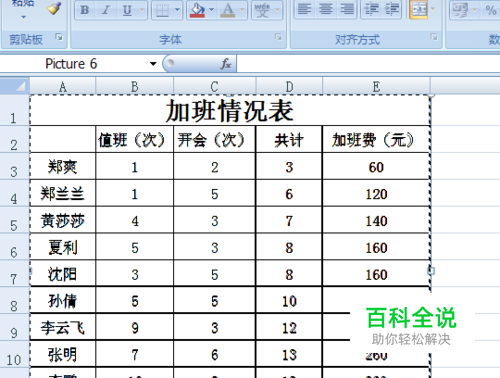Click the insert function fx button
This screenshot has width=500, height=378.
(x=226, y=64)
